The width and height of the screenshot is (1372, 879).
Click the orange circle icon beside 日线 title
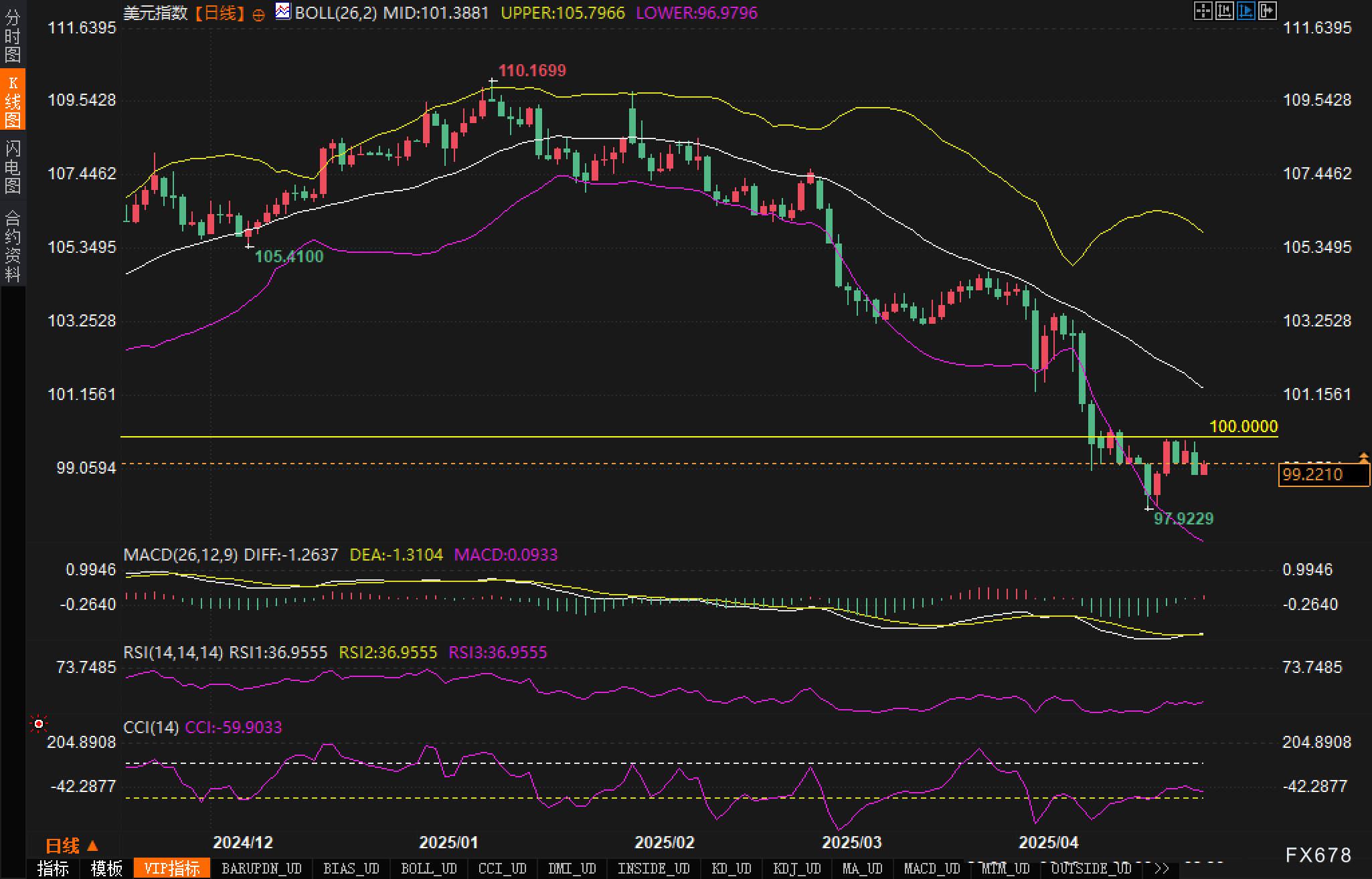(x=259, y=15)
